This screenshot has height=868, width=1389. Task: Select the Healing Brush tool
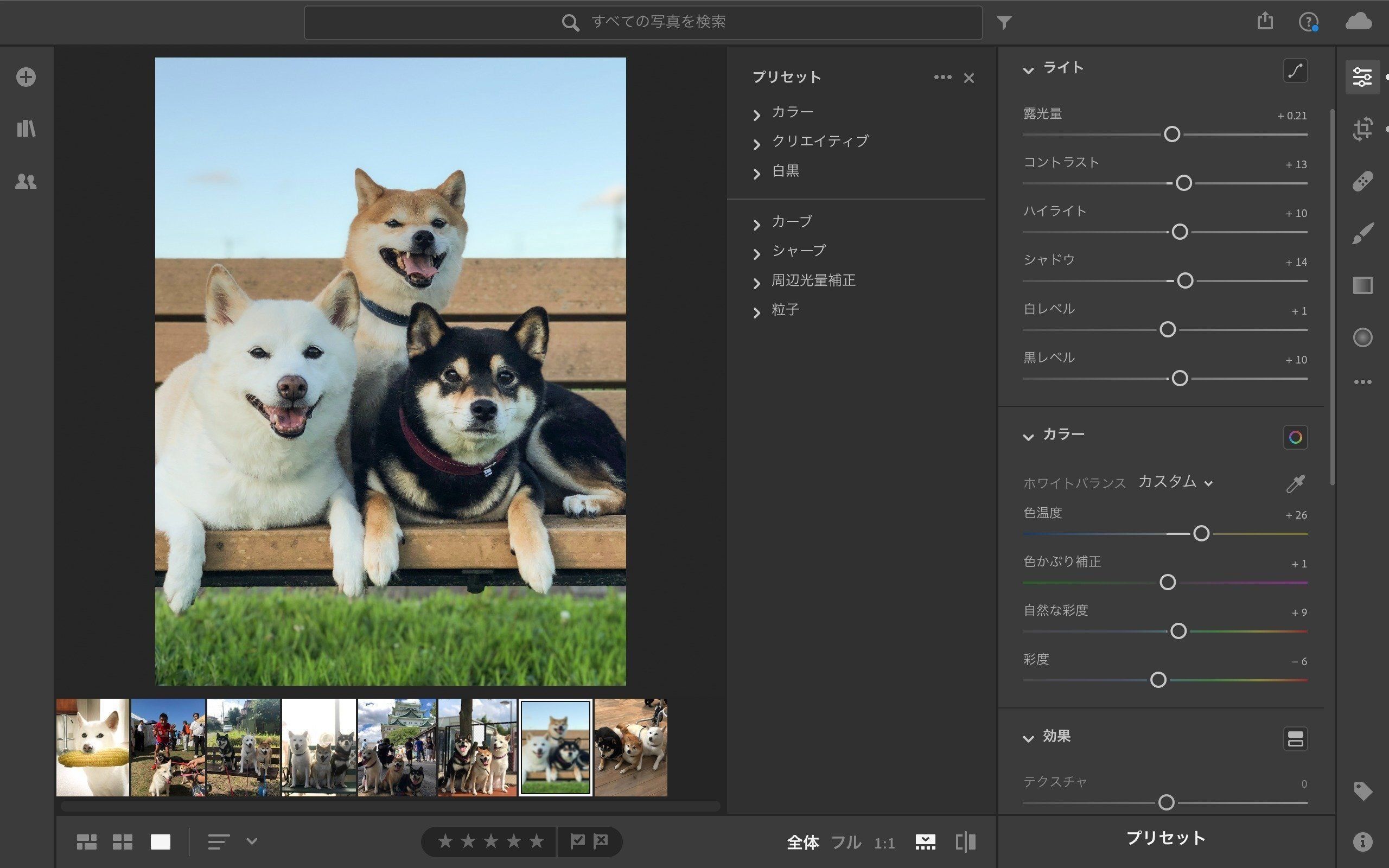1362,181
